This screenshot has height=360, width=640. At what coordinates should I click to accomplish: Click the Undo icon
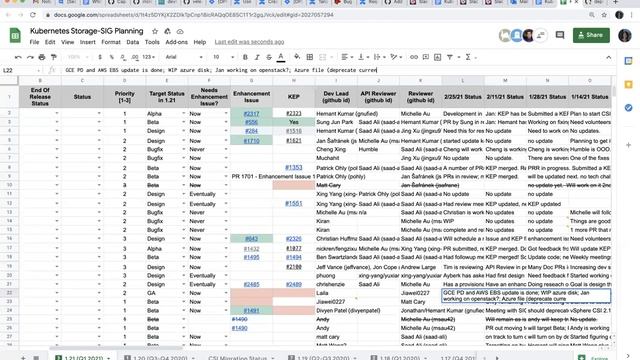click(x=18, y=57)
